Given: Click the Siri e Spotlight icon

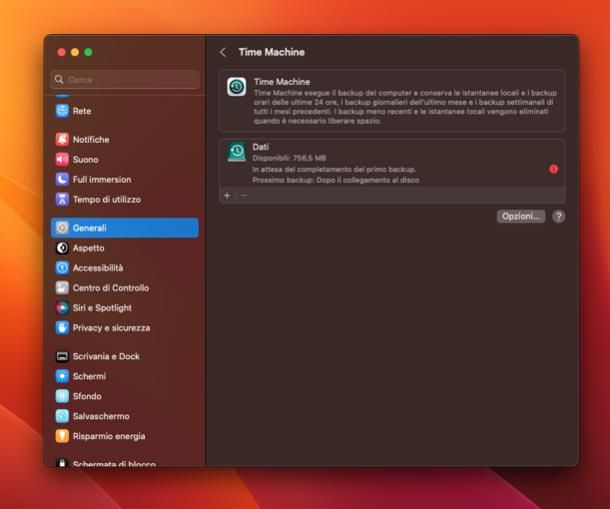Looking at the screenshot, I should coord(62,308).
